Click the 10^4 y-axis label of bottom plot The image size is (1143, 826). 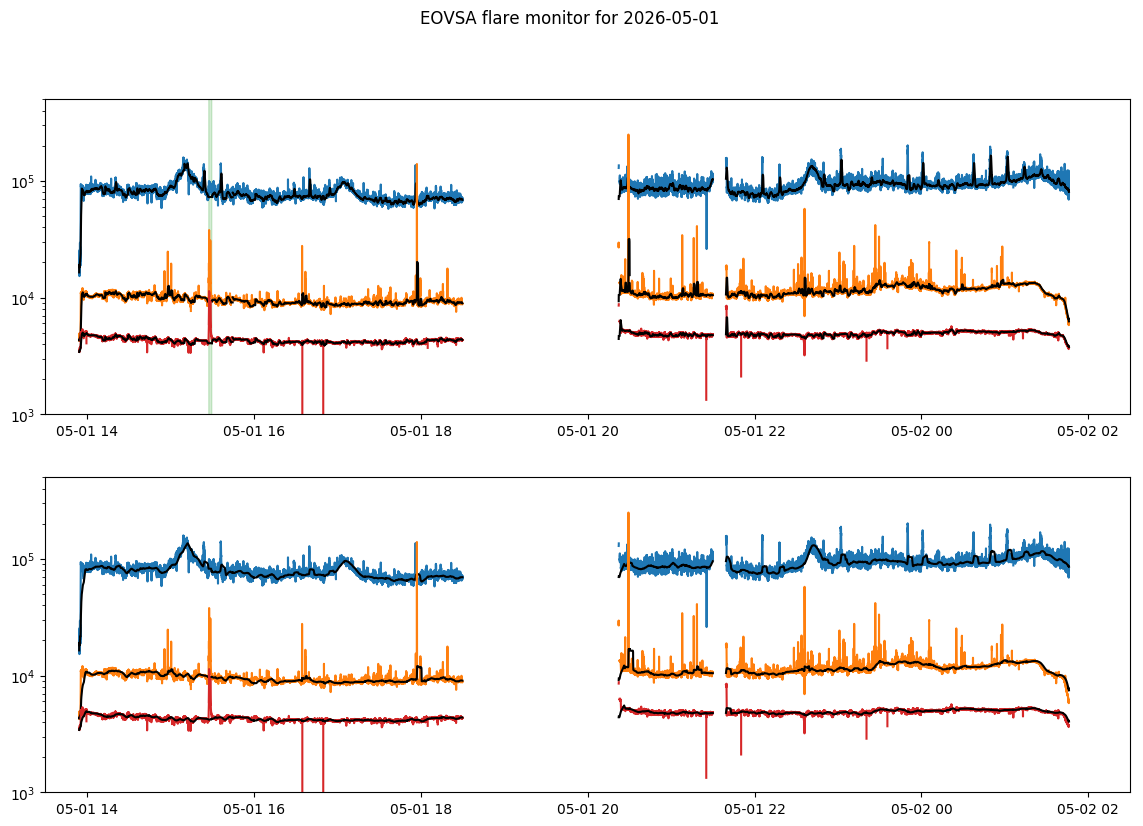(x=26, y=677)
